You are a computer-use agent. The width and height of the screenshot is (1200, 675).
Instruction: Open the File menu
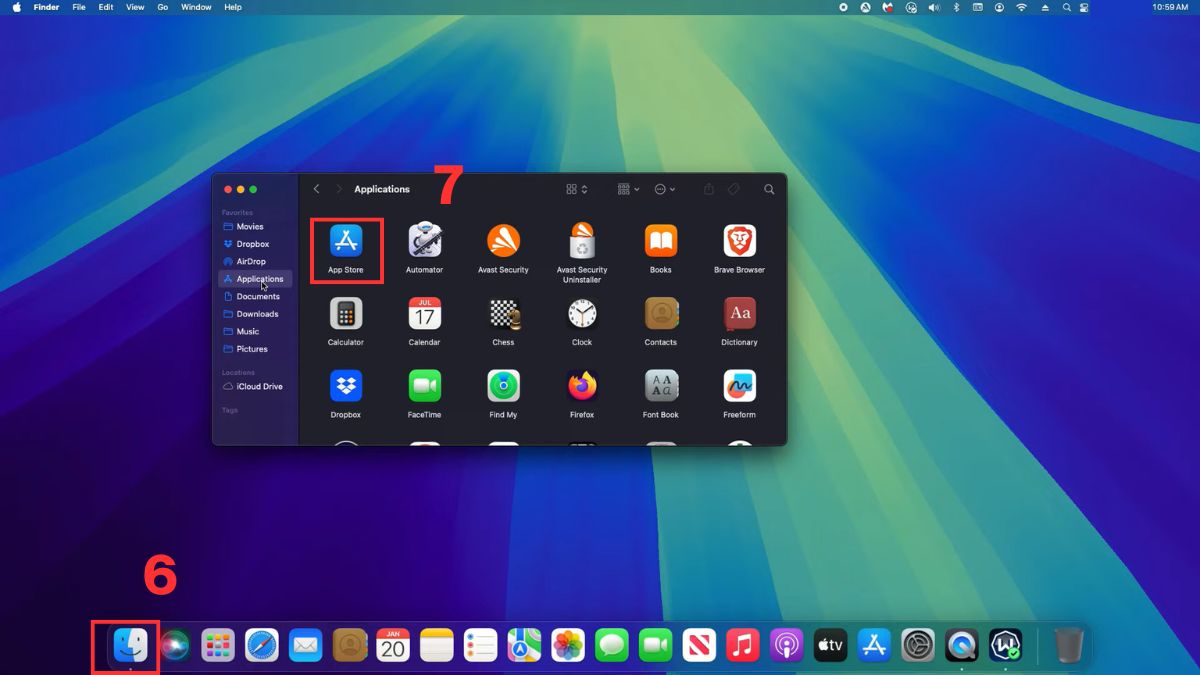point(79,7)
